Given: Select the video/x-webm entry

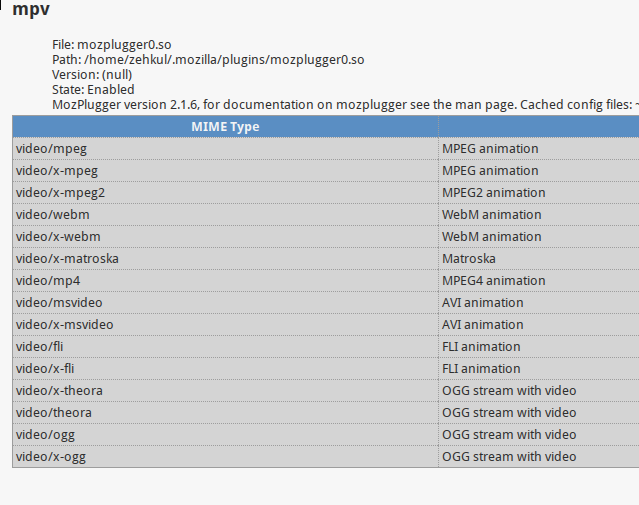Looking at the screenshot, I should 225,237.
